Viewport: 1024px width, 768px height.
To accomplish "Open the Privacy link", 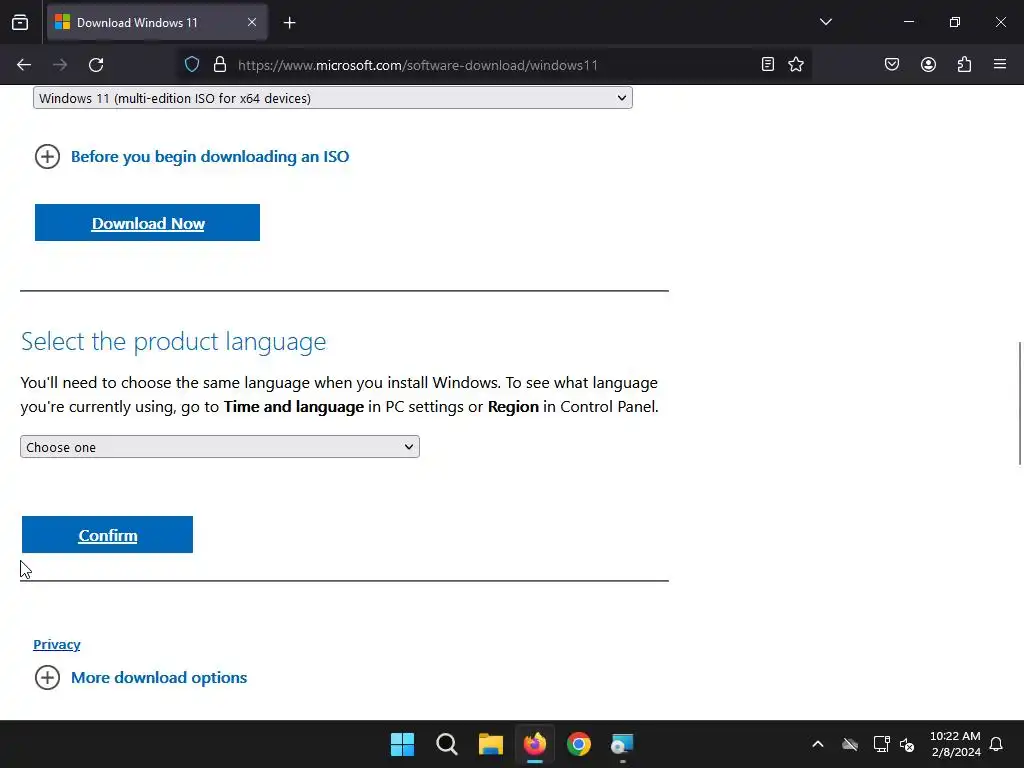I will click(x=57, y=645).
